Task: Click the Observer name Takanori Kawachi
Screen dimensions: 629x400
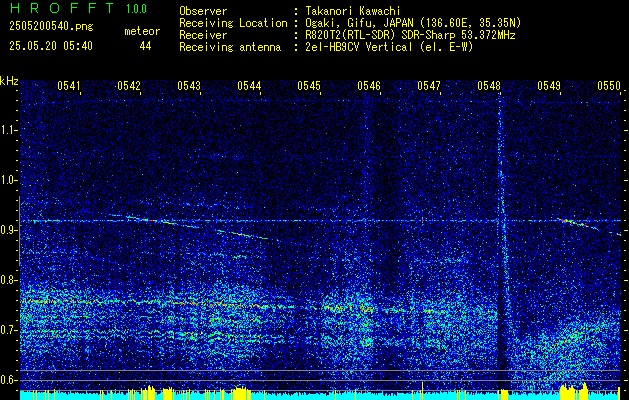Action: (x=352, y=11)
